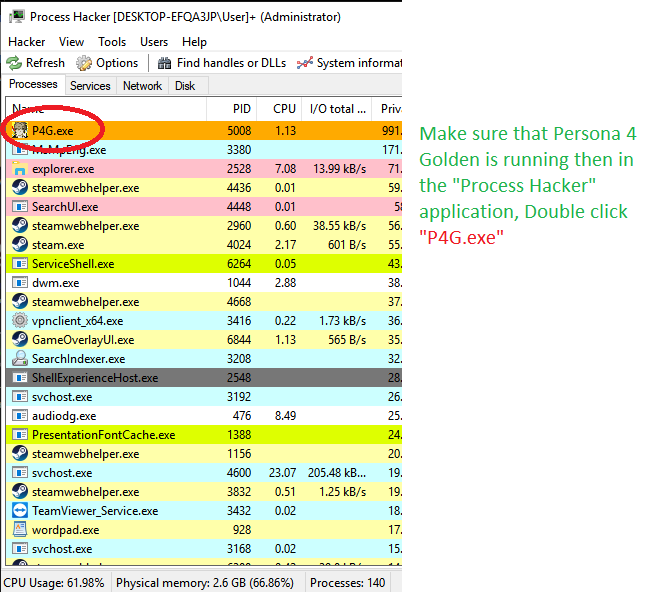Select the steam.exe process name
Image resolution: width=650 pixels, height=609 pixels.
pos(58,245)
